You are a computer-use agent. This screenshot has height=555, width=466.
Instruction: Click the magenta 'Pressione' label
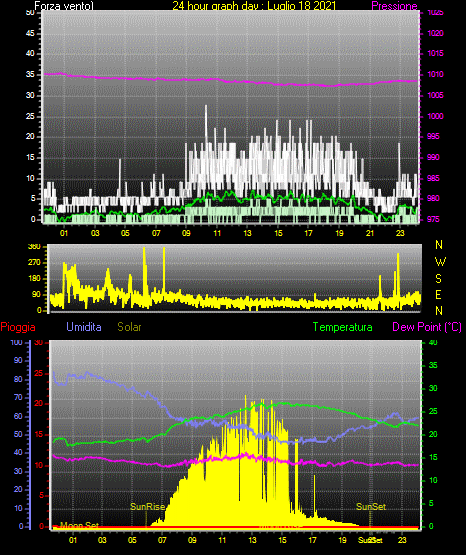[x=394, y=6]
